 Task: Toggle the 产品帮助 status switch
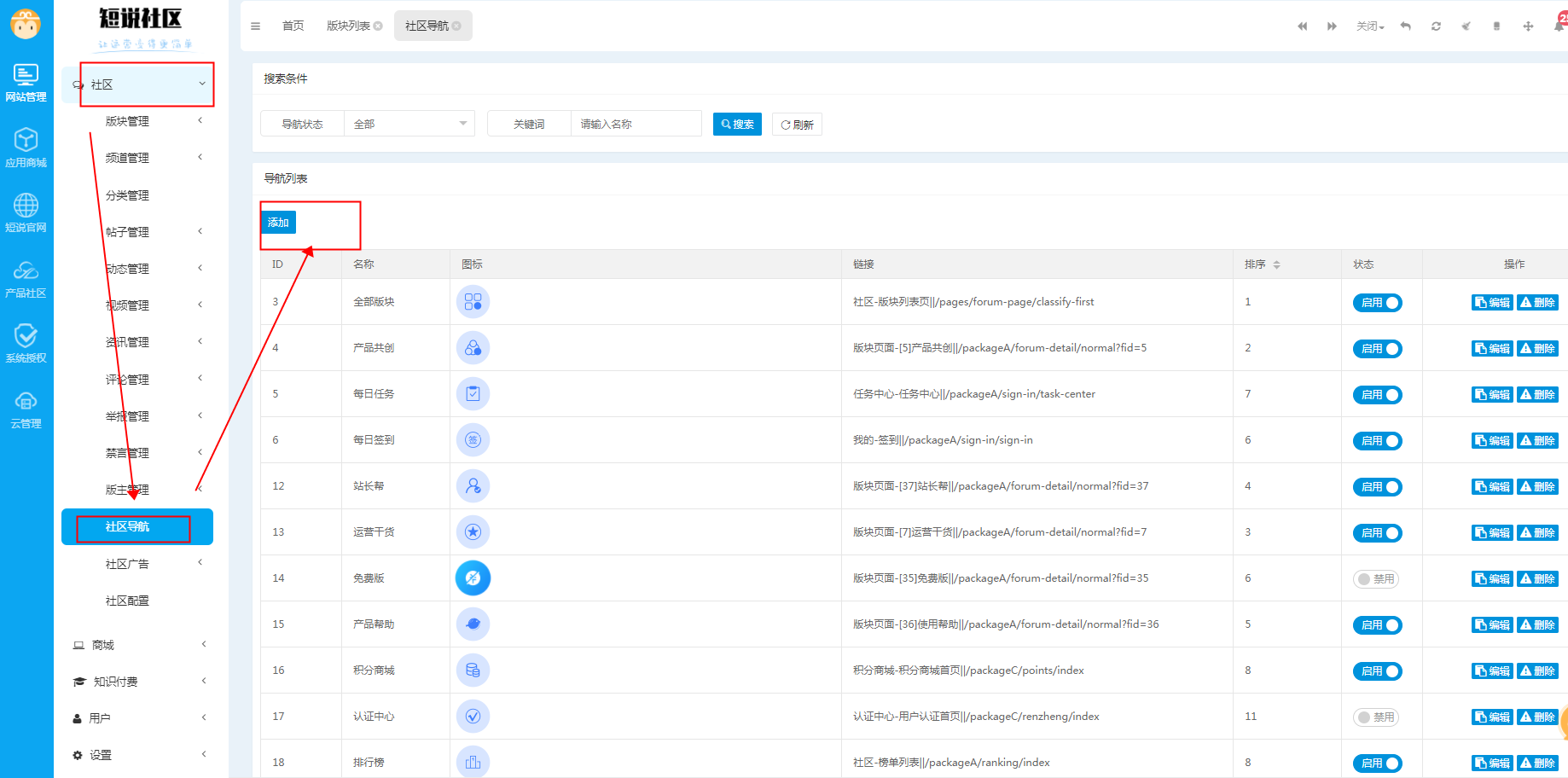pyautogui.click(x=1377, y=625)
